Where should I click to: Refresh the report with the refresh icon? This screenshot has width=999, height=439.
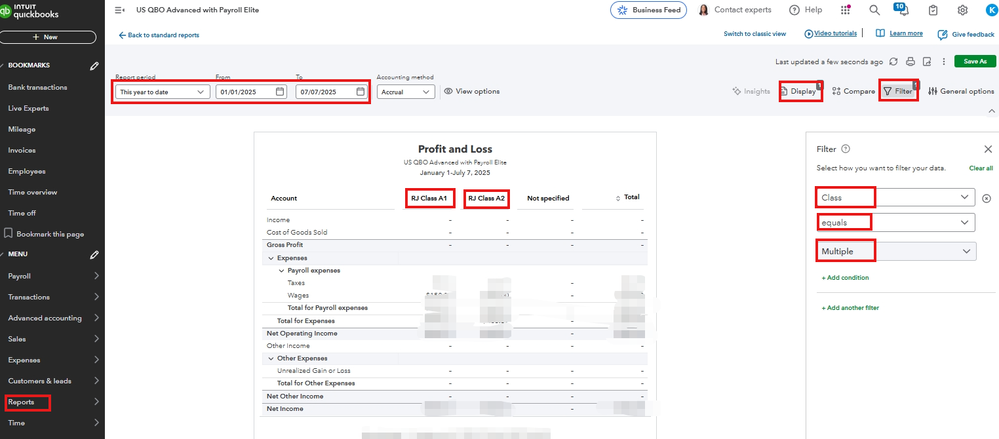coord(894,62)
